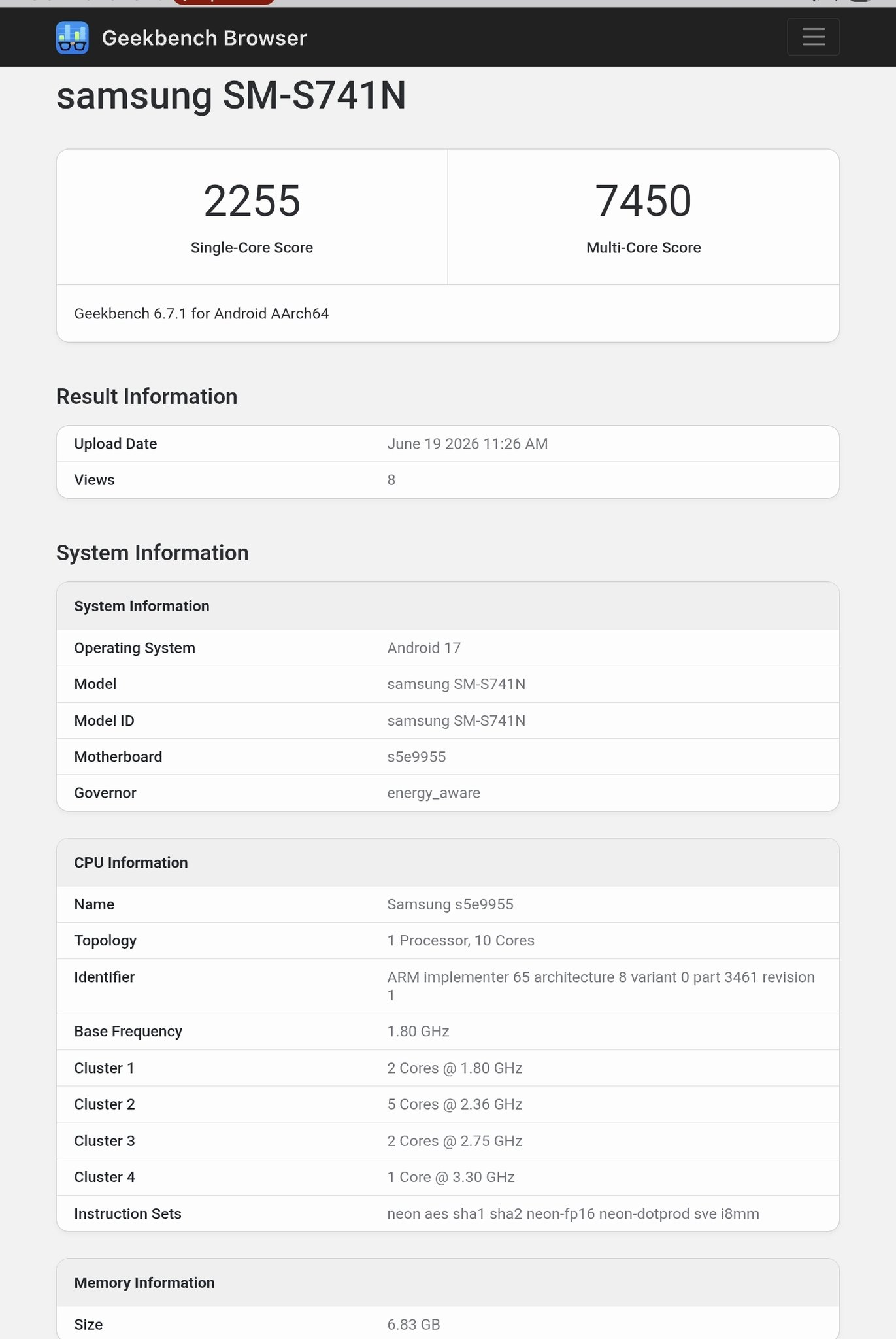
Task: Click the Cluster 4 label
Action: [x=105, y=1177]
